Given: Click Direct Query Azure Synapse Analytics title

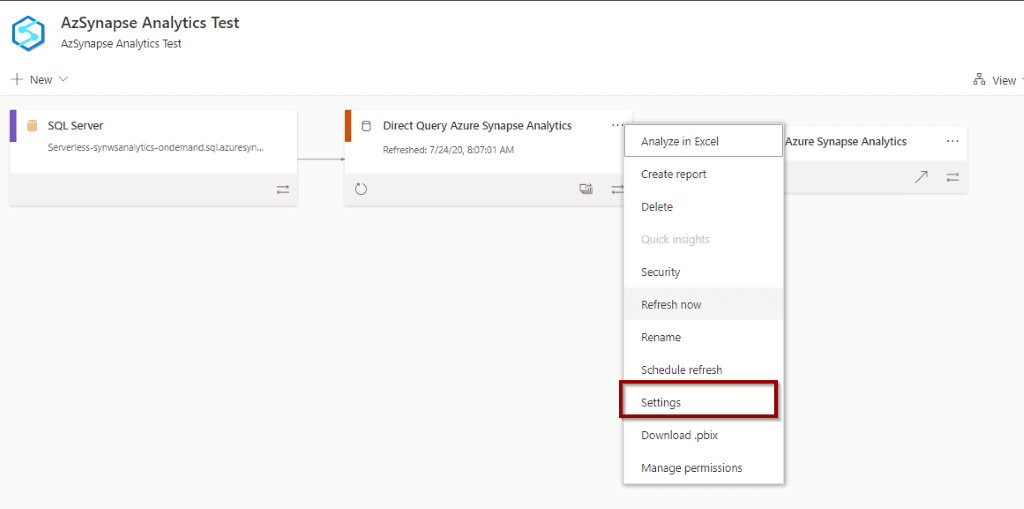Looking at the screenshot, I should 477,125.
